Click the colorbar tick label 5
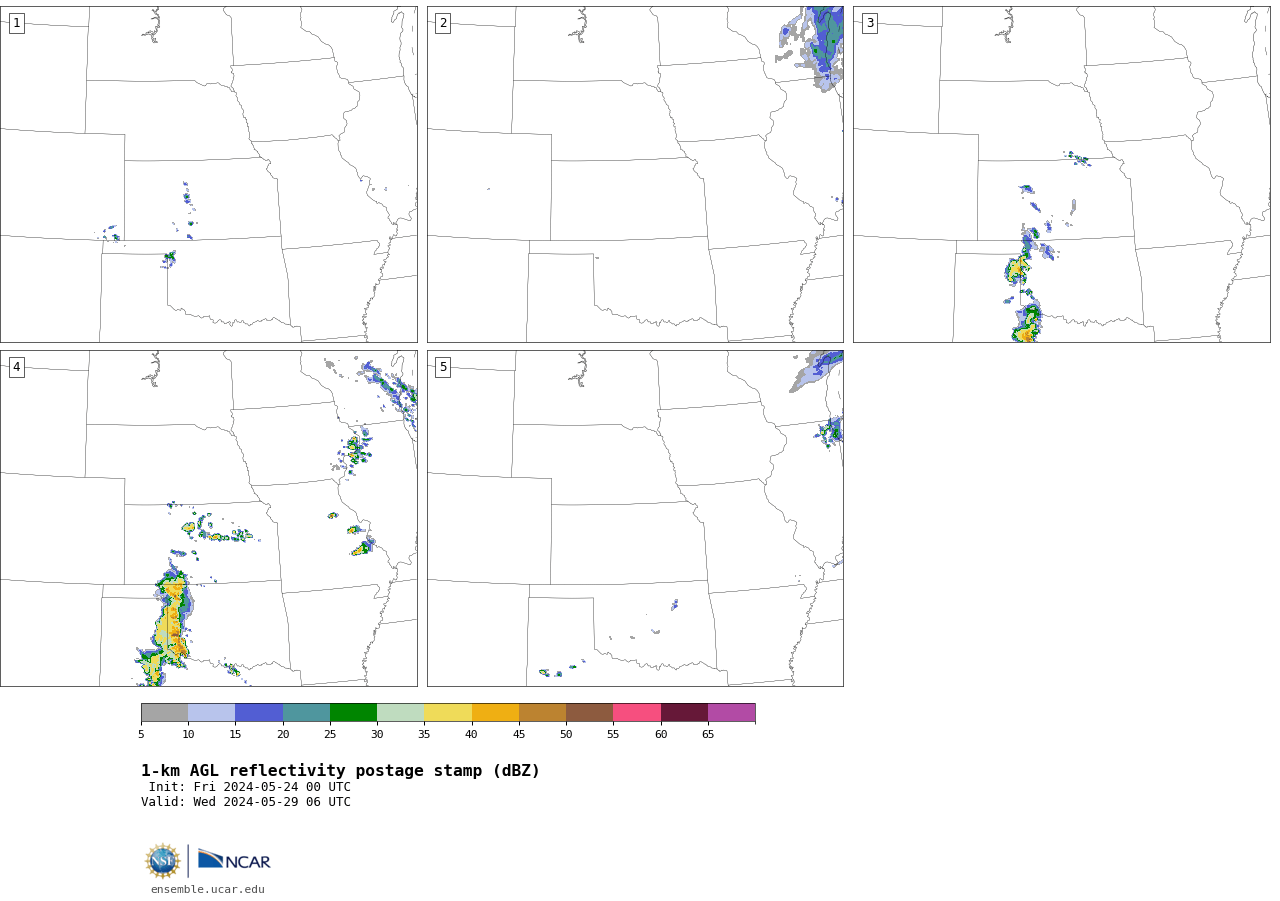 click(141, 735)
